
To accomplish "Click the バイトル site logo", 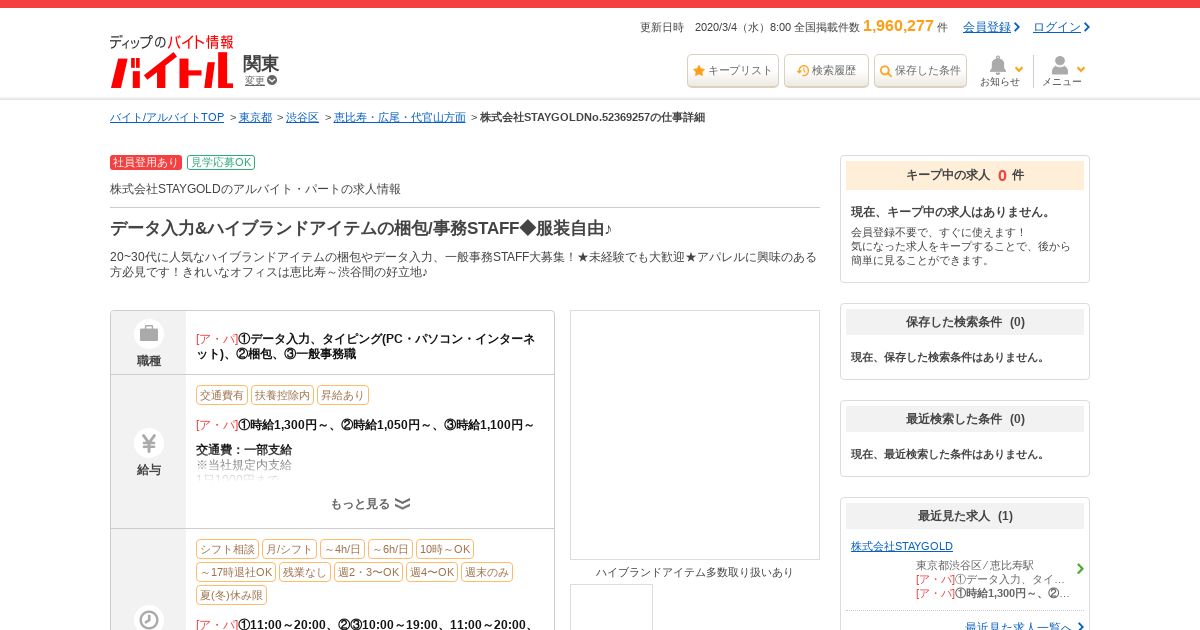I will (x=171, y=62).
